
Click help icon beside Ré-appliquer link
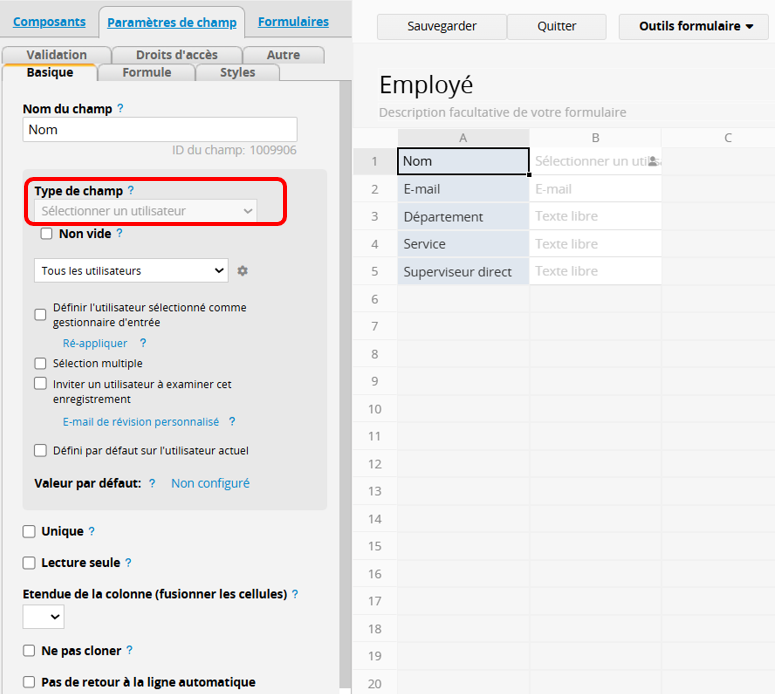pyautogui.click(x=143, y=343)
